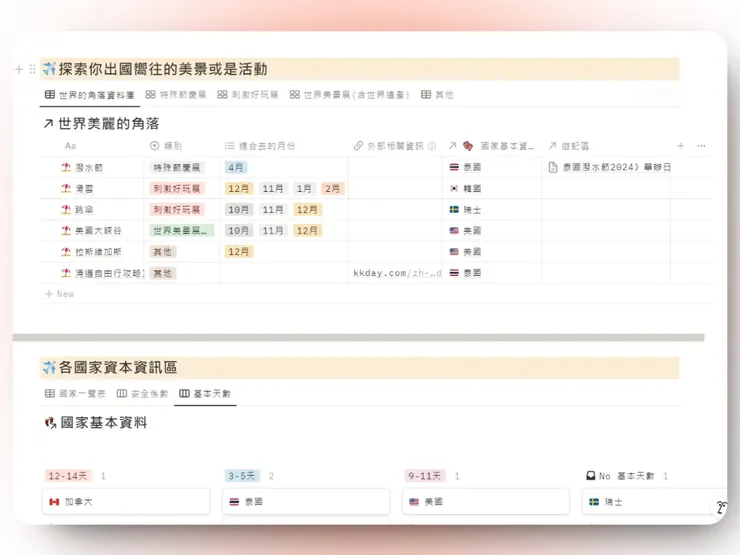
Task: Open the 美國 card under 9-11天
Action: tap(486, 502)
